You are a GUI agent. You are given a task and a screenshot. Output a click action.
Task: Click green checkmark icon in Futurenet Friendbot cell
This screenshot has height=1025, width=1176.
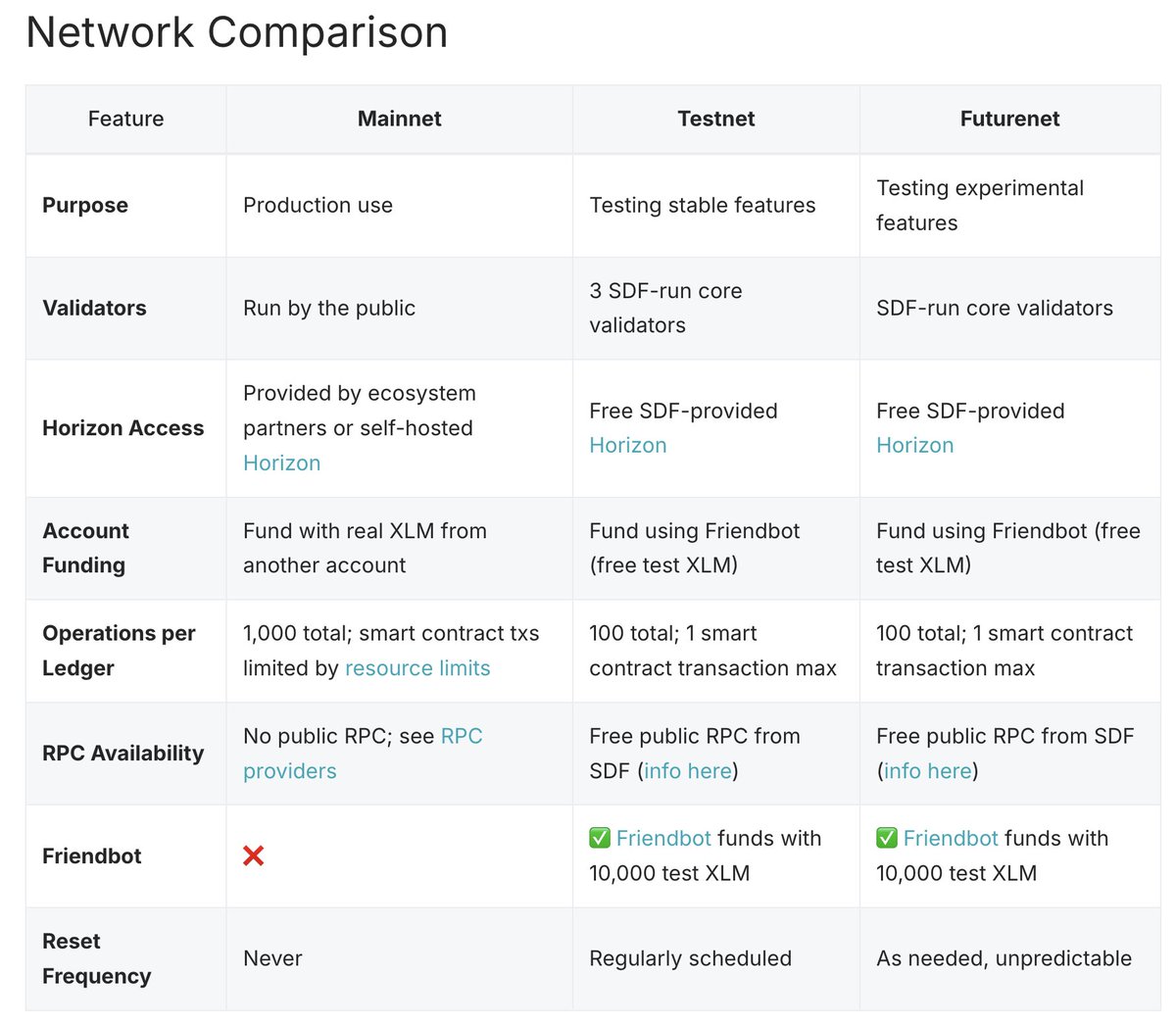(x=887, y=838)
